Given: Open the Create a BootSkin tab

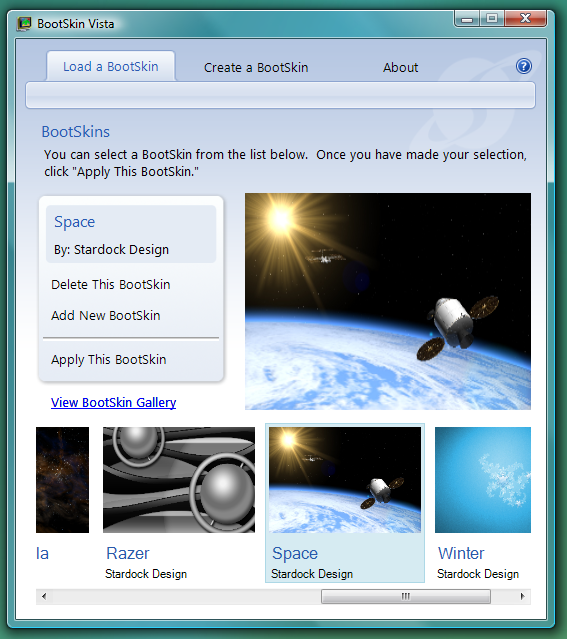Looking at the screenshot, I should [x=256, y=67].
